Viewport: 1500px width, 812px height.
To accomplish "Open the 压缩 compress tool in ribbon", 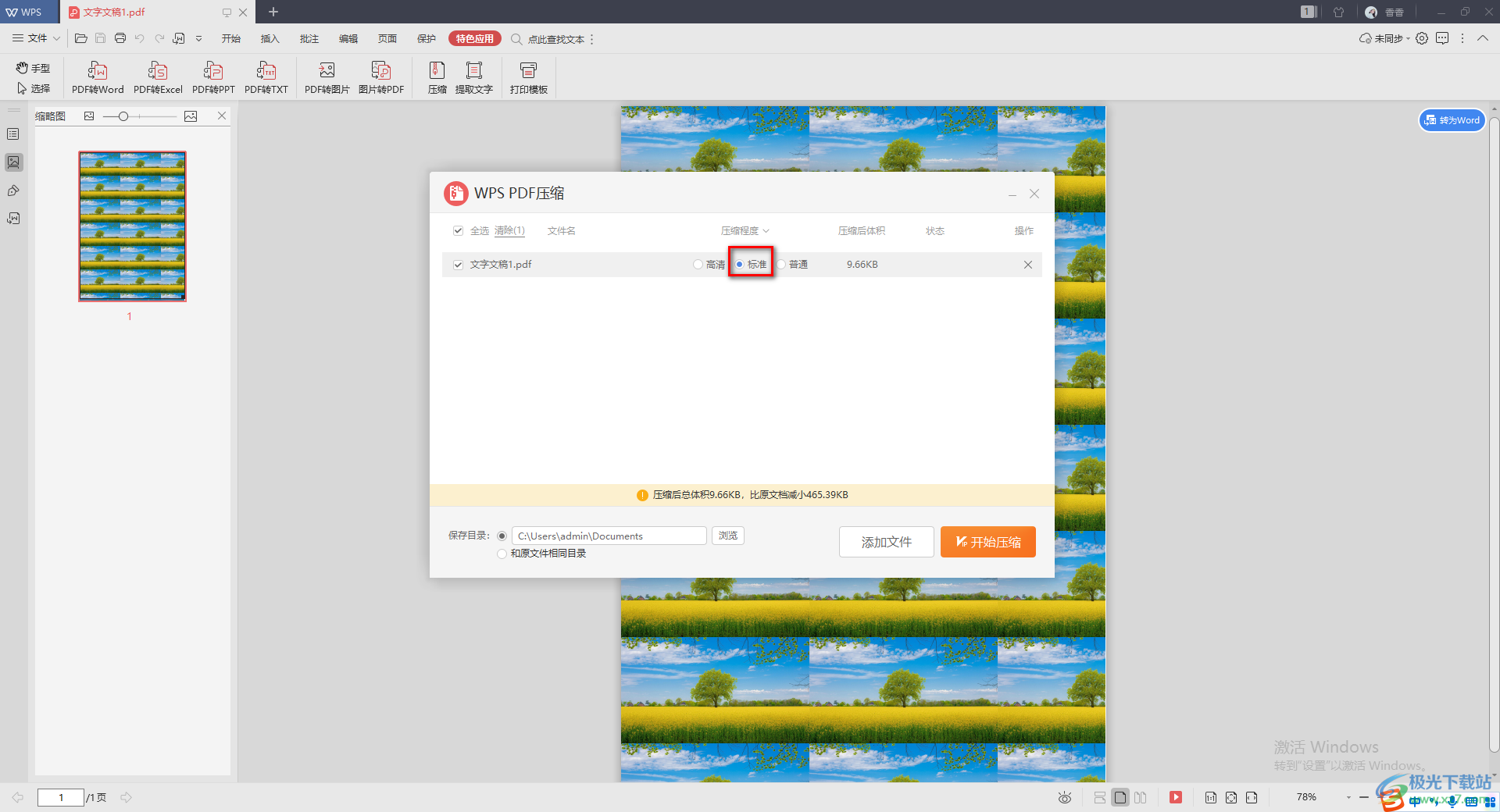I will (x=437, y=78).
